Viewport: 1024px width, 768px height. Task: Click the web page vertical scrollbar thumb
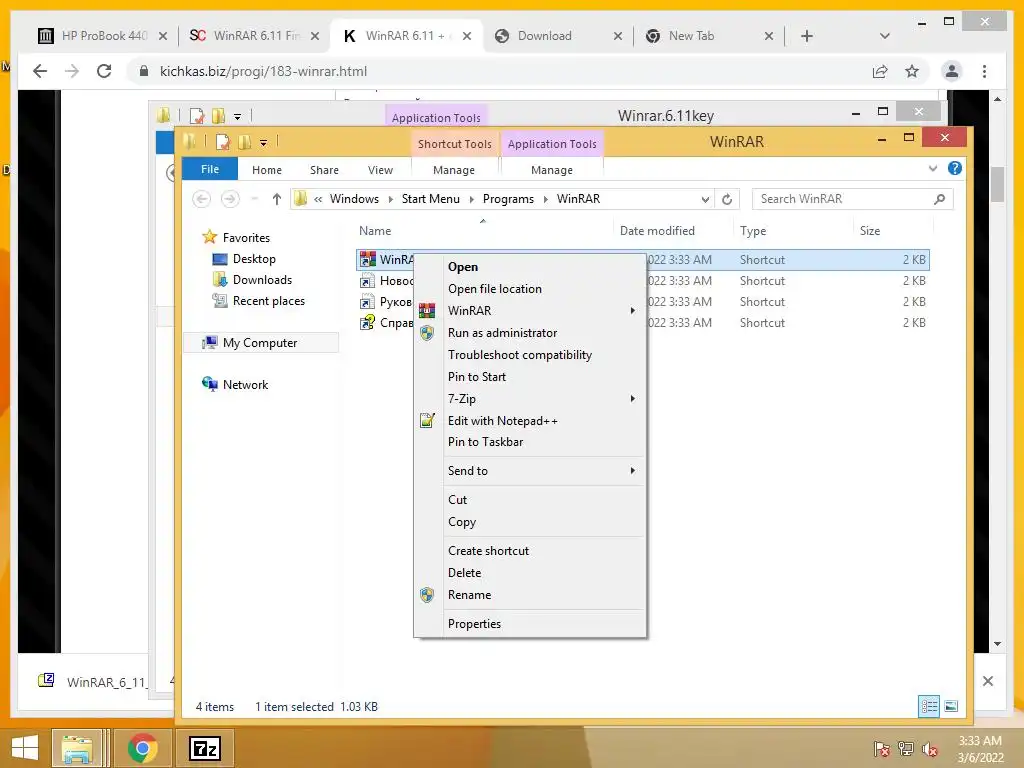coord(997,185)
